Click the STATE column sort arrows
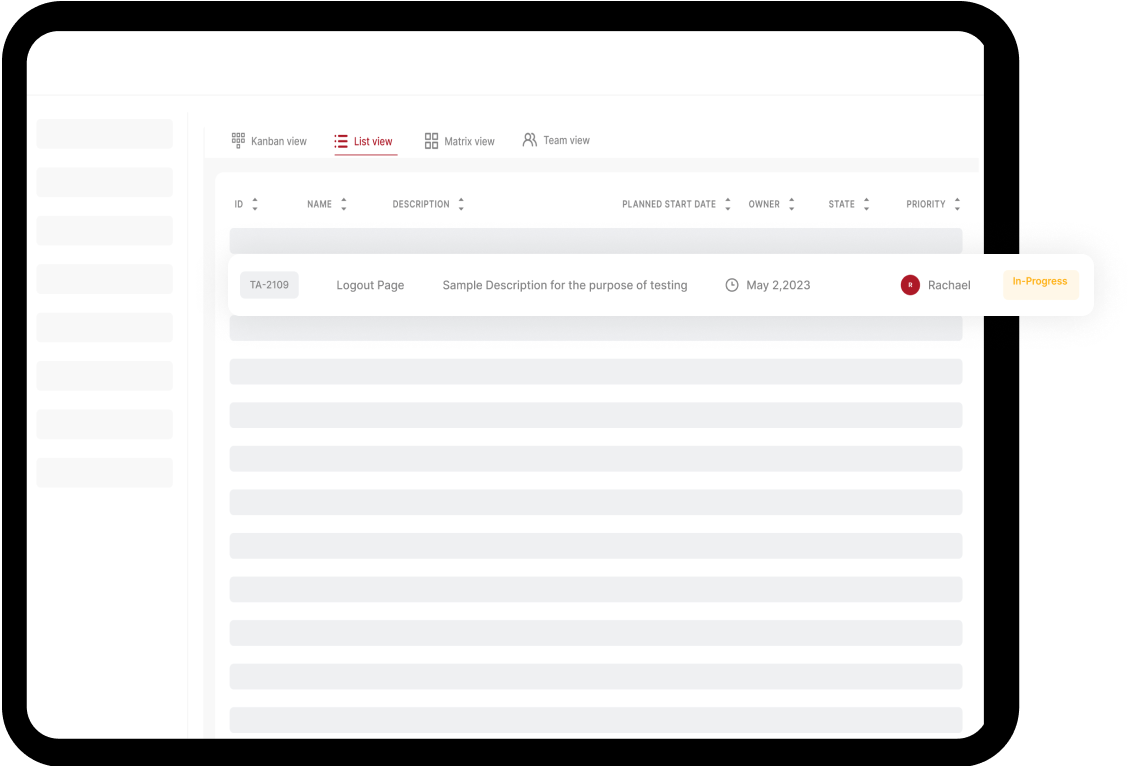The image size is (1134, 766). (x=866, y=203)
